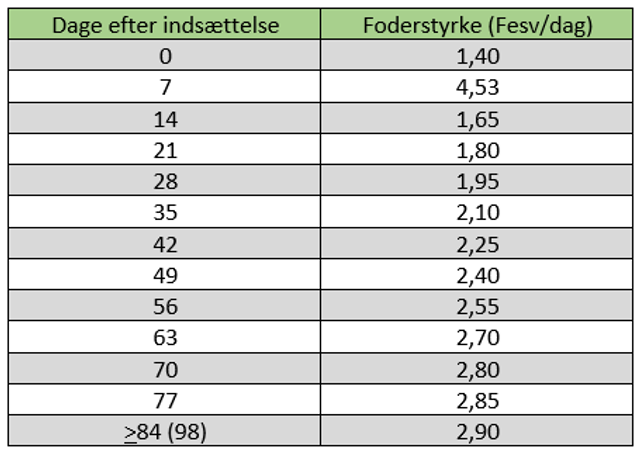Select the final value 2,90
The width and height of the screenshot is (640, 452).
[x=477, y=431]
